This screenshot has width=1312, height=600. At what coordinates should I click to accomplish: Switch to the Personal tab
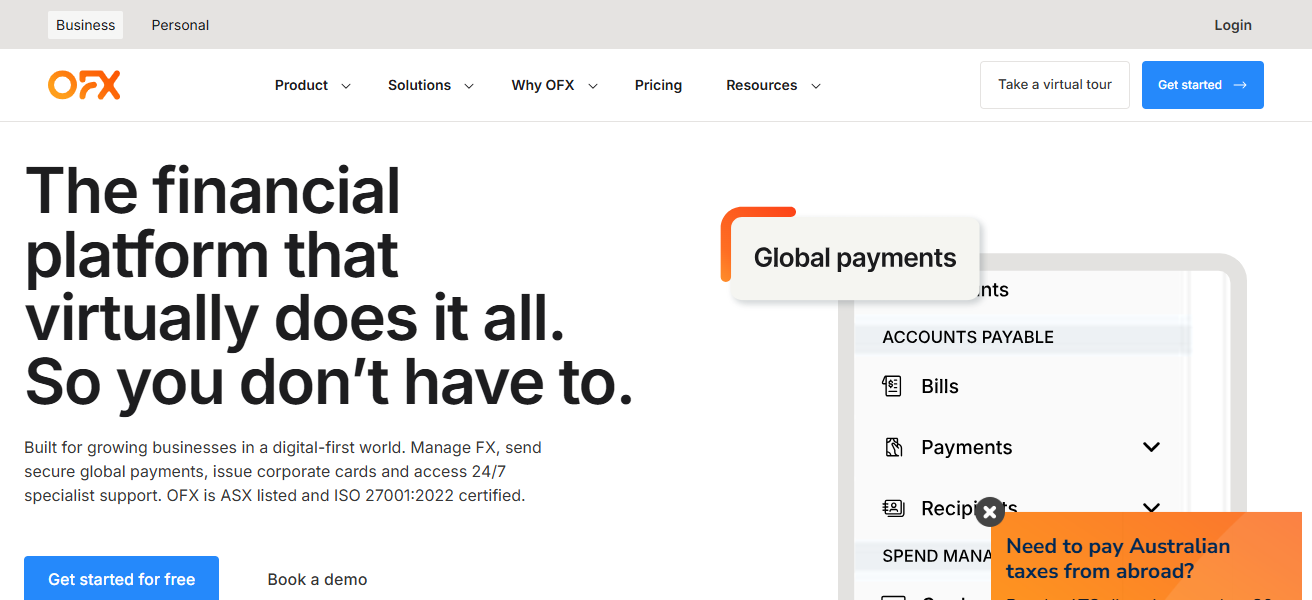[180, 25]
